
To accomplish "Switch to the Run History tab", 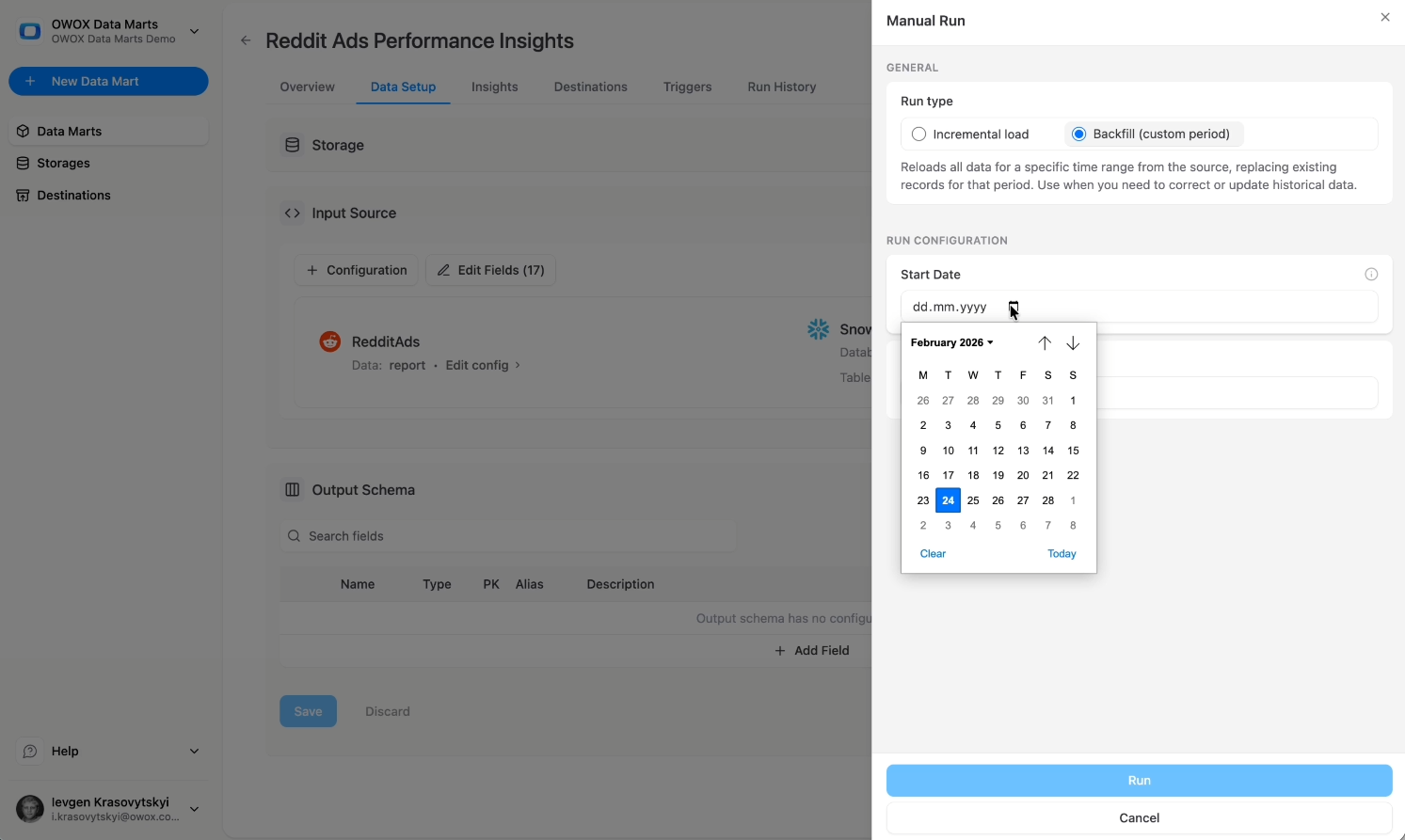I will pyautogui.click(x=781, y=87).
